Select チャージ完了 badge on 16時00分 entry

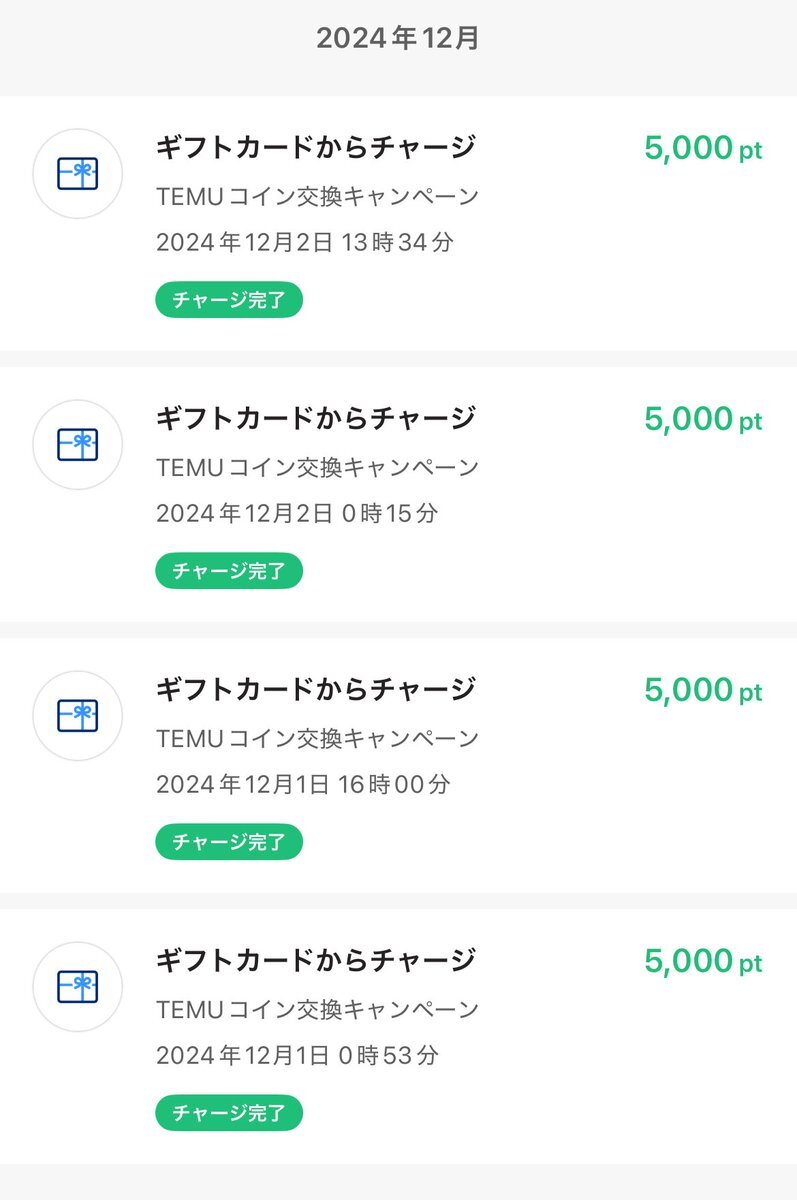click(x=229, y=842)
